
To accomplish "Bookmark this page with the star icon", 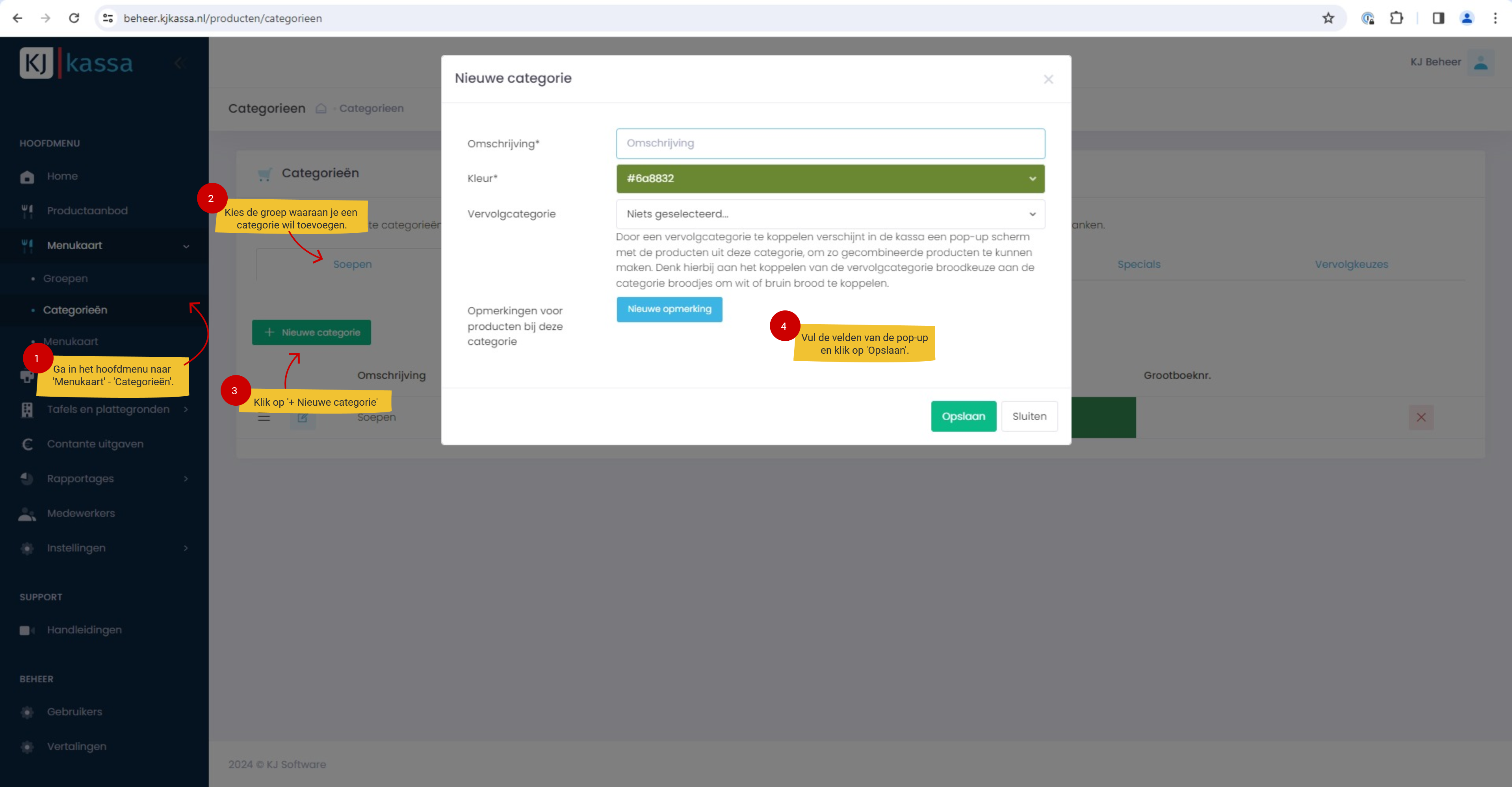I will 1328,18.
